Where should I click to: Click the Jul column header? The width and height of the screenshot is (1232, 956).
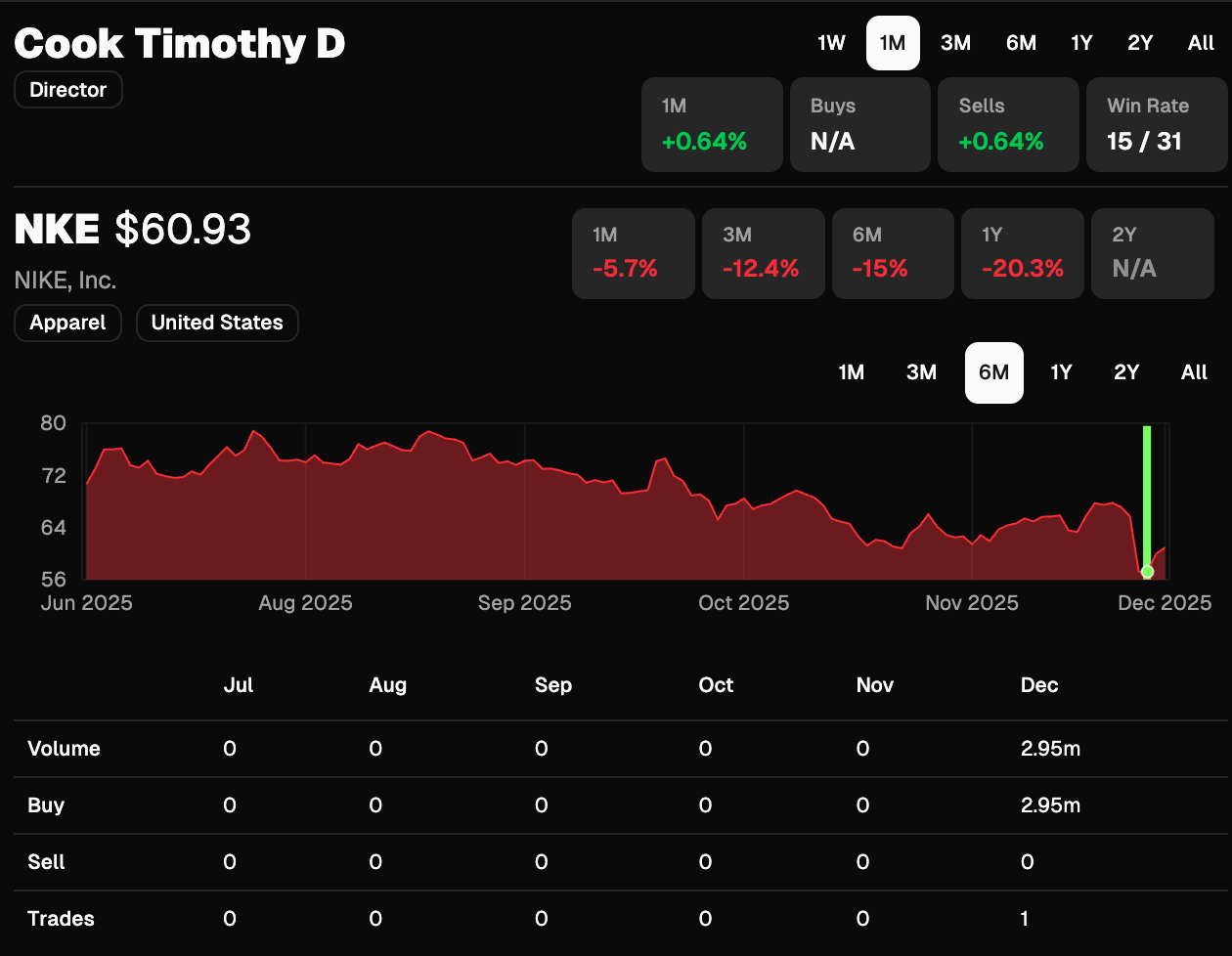[x=239, y=685]
